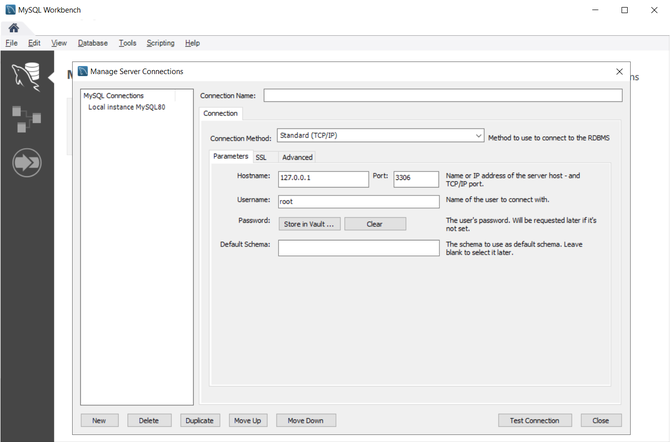Maximize the MySQL Workbench window
The image size is (670, 442).
click(624, 10)
